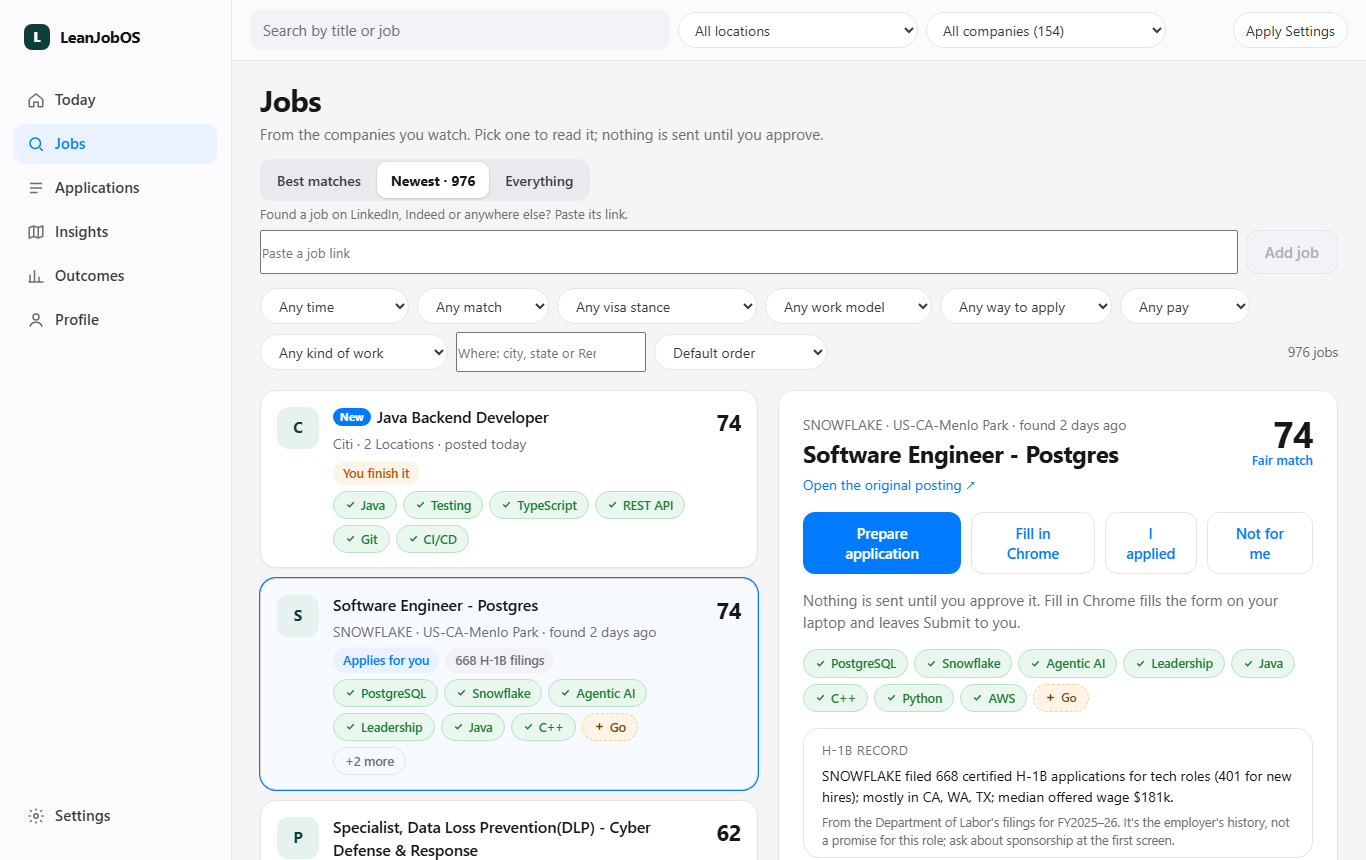Image resolution: width=1366 pixels, height=860 pixels.
Task: Click the Prepare application button
Action: [882, 543]
